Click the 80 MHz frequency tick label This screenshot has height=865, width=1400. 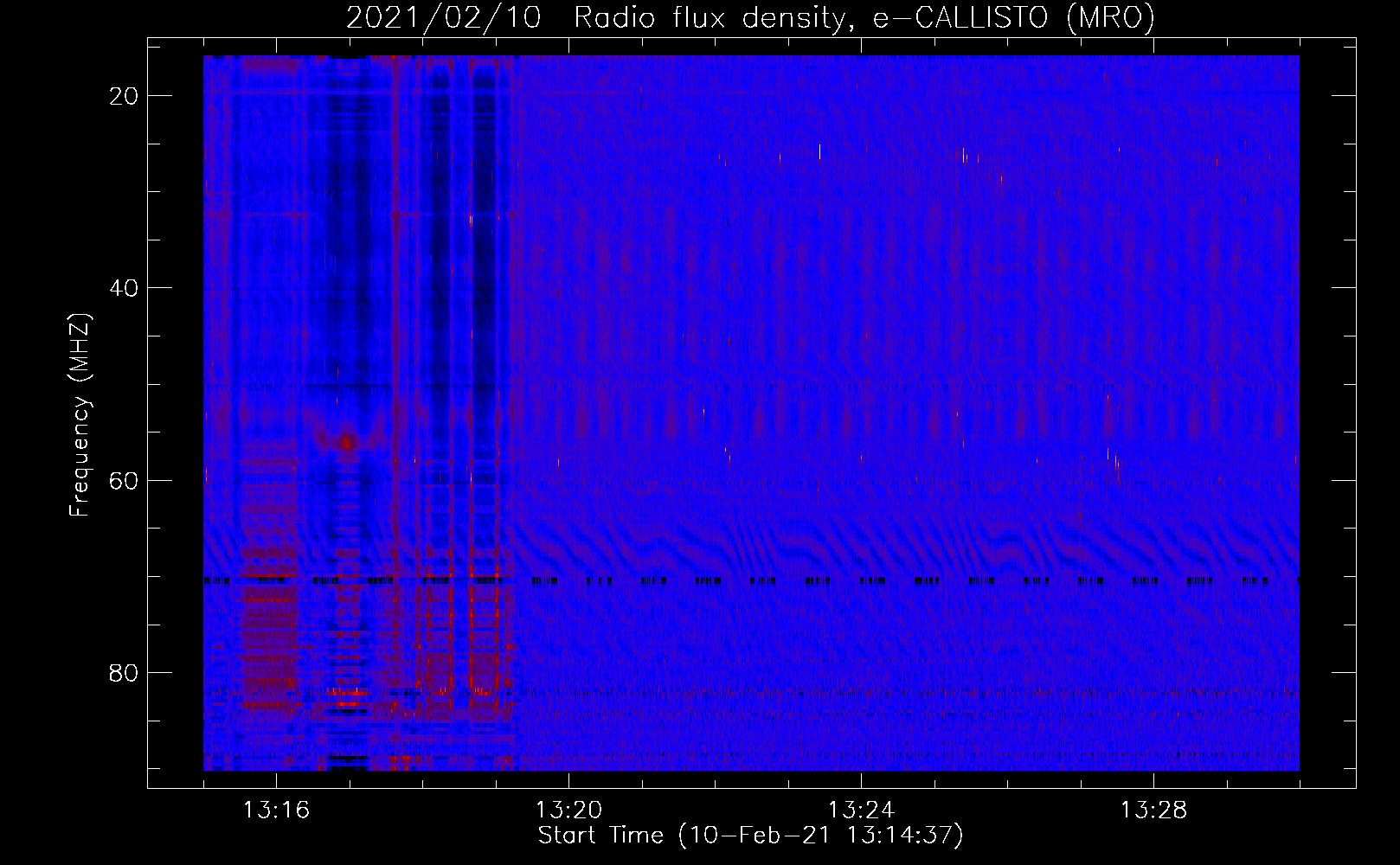click(x=125, y=673)
